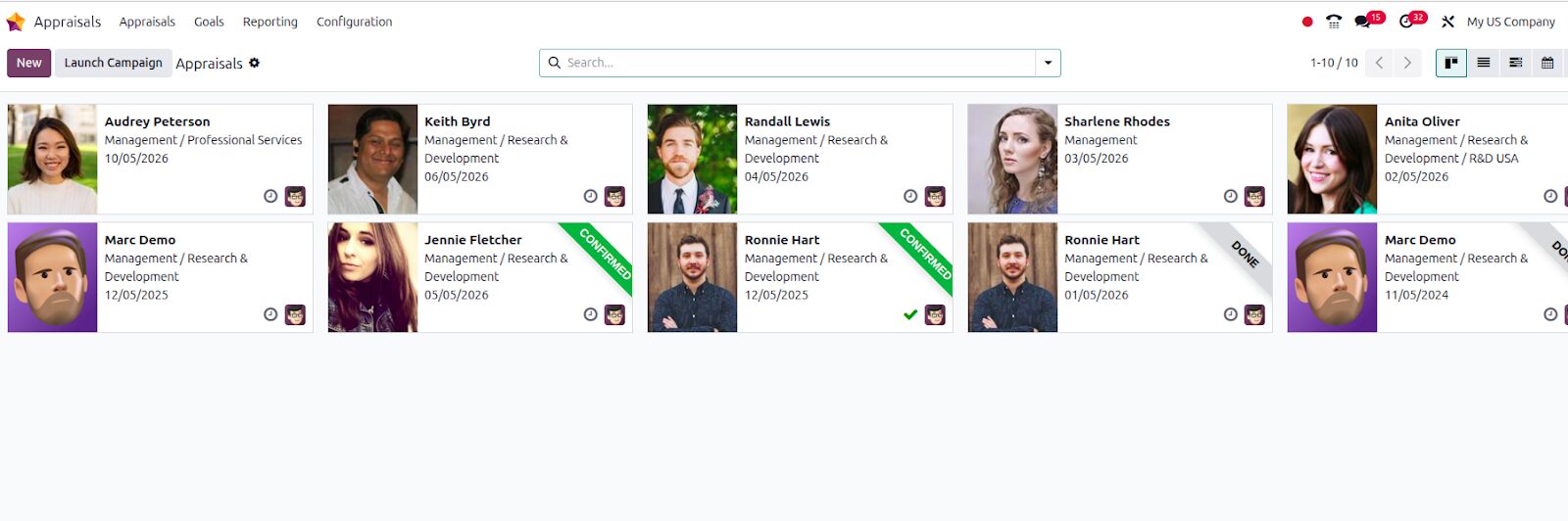Switch to Calendar view

(x=1547, y=63)
